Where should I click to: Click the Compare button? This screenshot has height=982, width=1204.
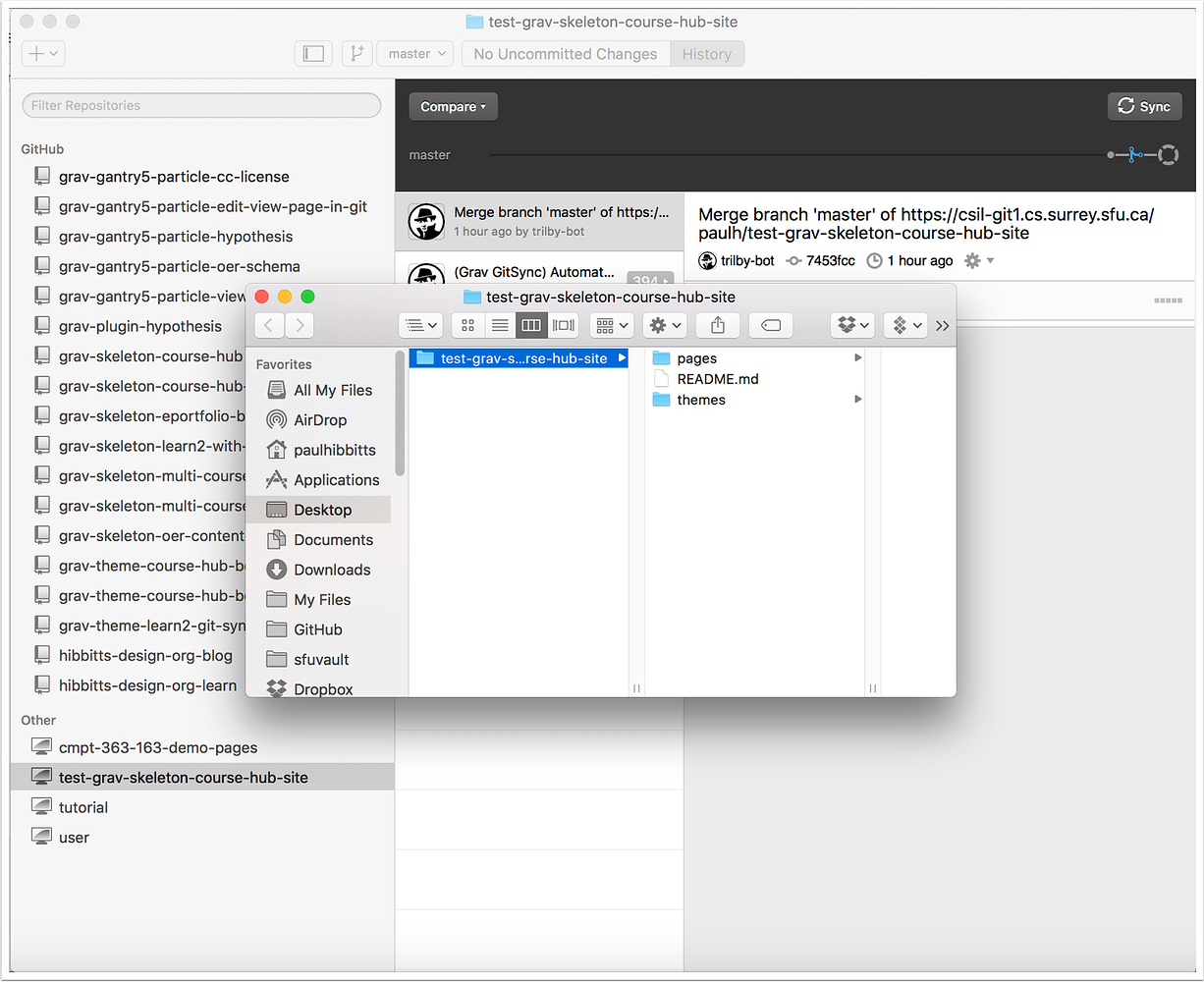(x=453, y=106)
